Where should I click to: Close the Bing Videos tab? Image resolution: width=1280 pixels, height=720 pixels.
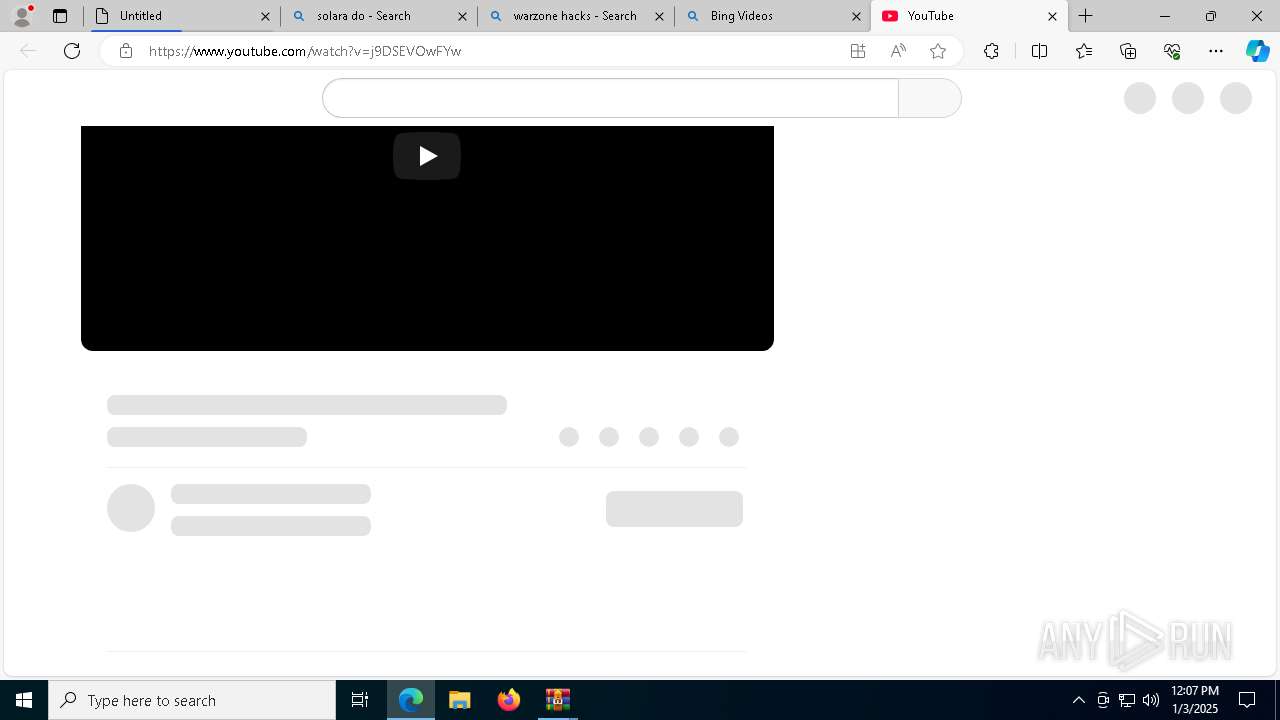[x=856, y=16]
